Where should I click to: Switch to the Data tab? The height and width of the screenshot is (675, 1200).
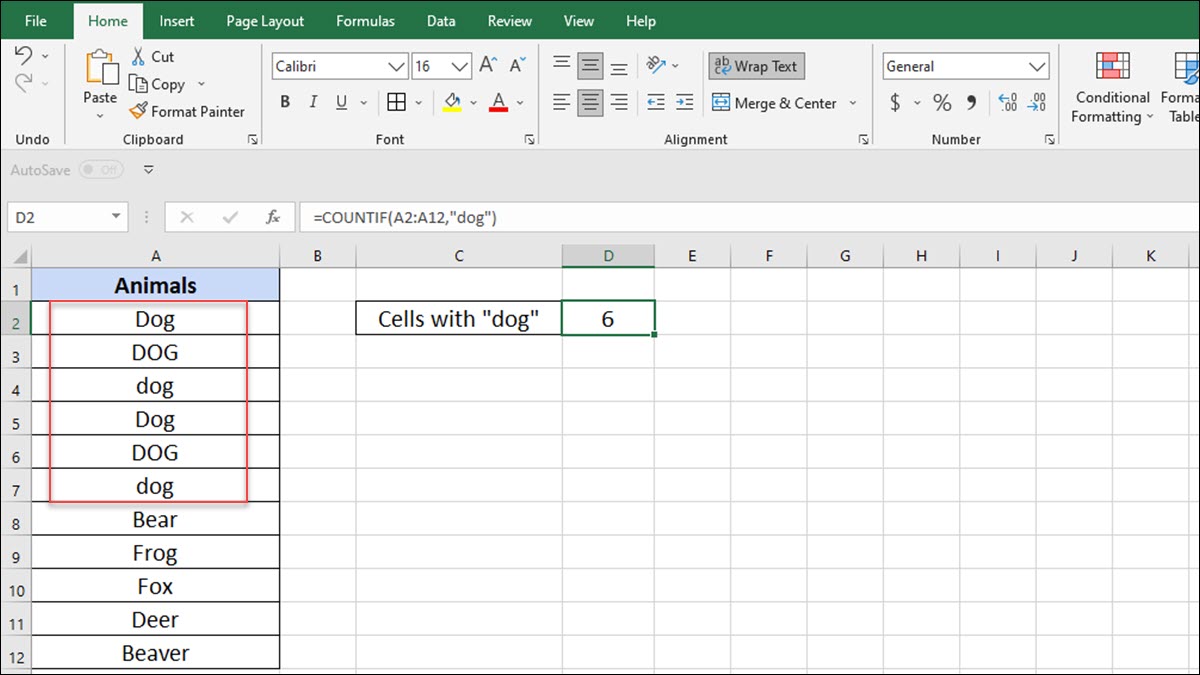pos(441,21)
